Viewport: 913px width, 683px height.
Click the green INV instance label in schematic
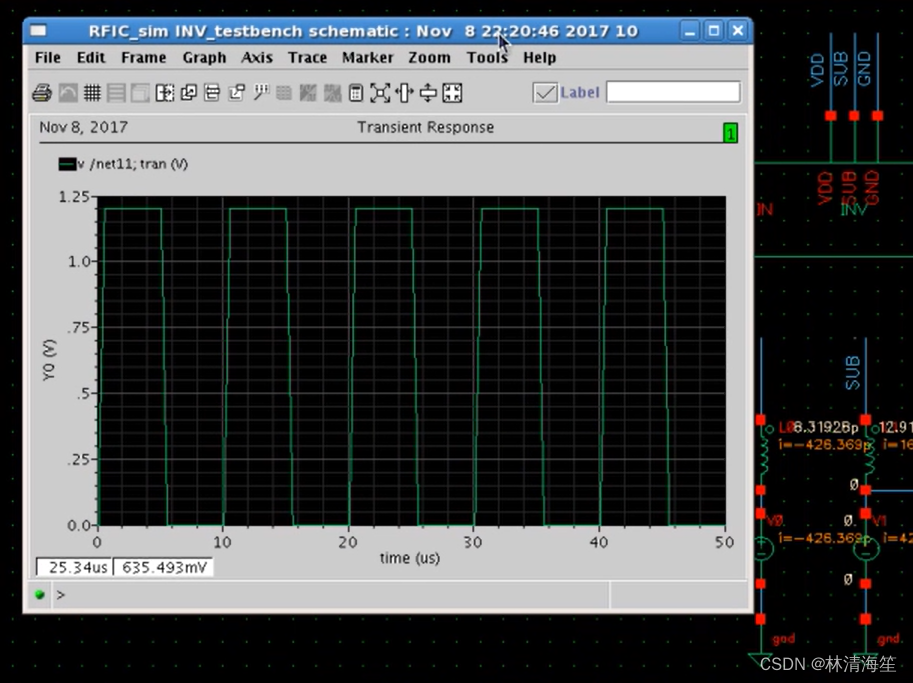click(x=854, y=210)
